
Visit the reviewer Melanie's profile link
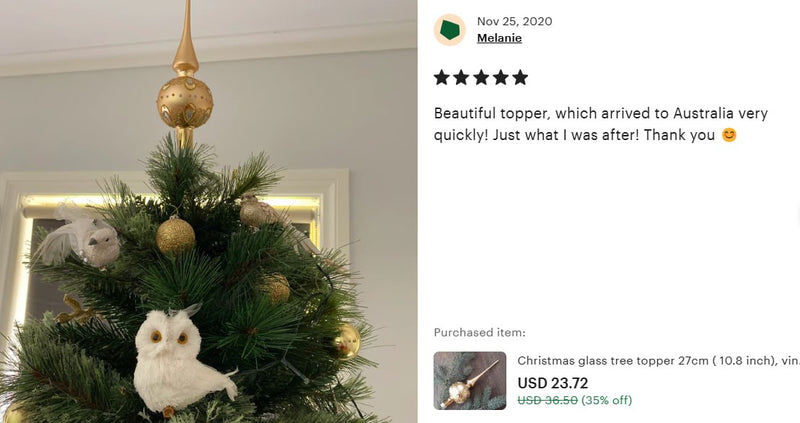coord(499,38)
